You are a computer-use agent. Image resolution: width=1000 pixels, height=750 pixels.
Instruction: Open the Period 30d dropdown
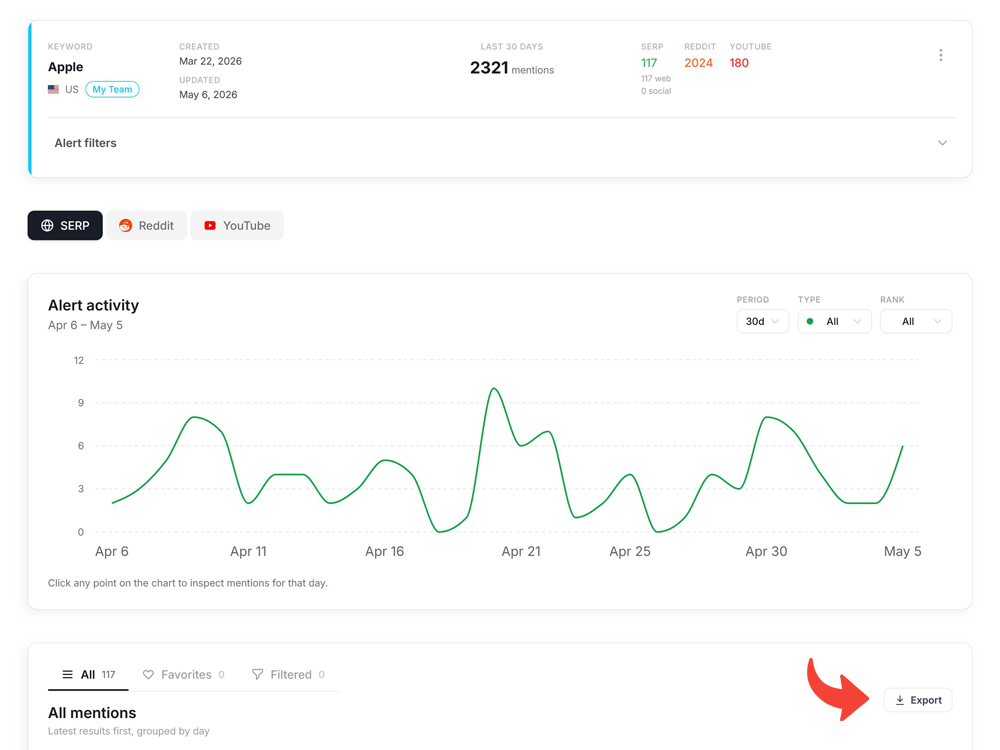[x=763, y=321]
